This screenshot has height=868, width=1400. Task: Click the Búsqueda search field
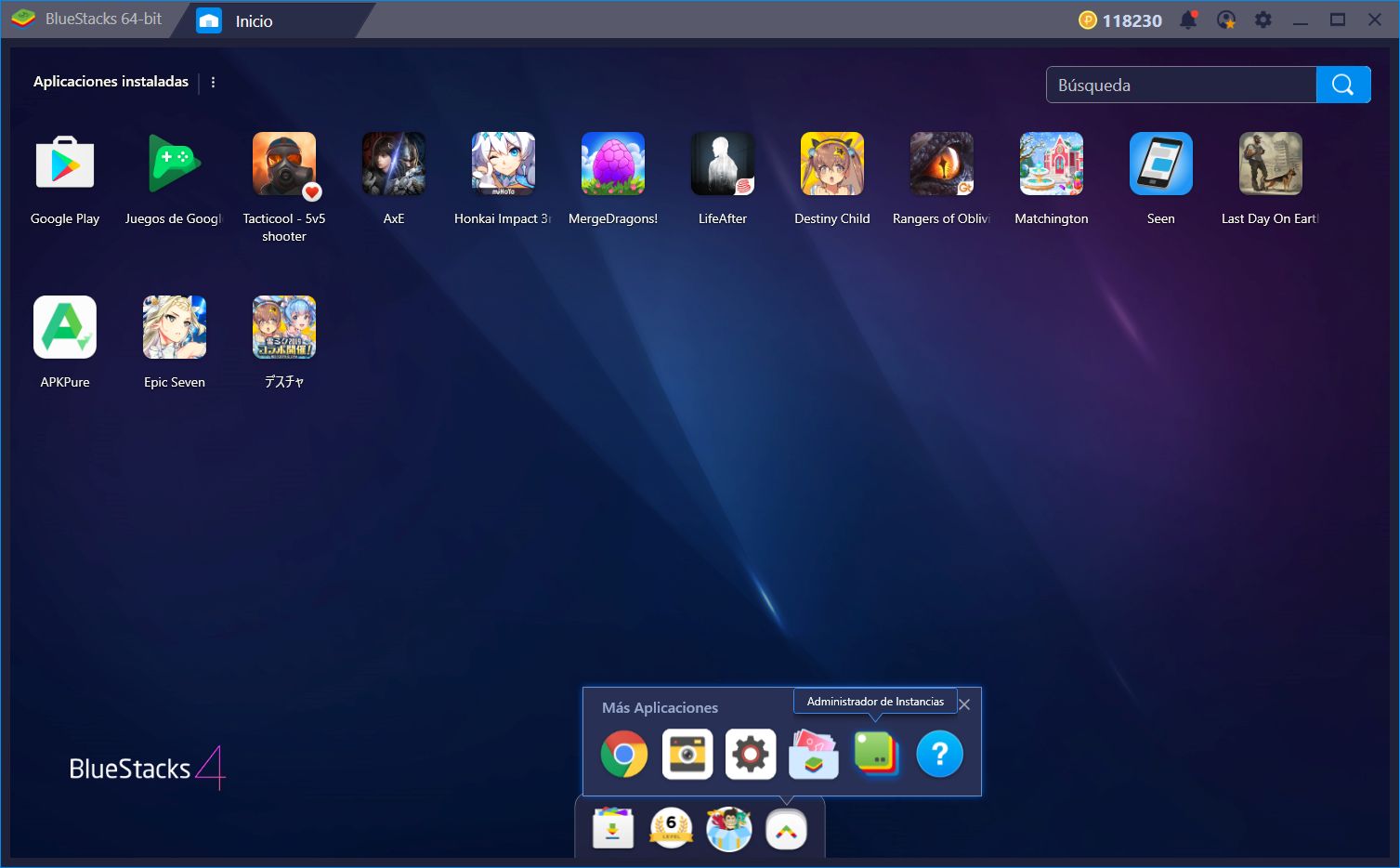pos(1181,85)
